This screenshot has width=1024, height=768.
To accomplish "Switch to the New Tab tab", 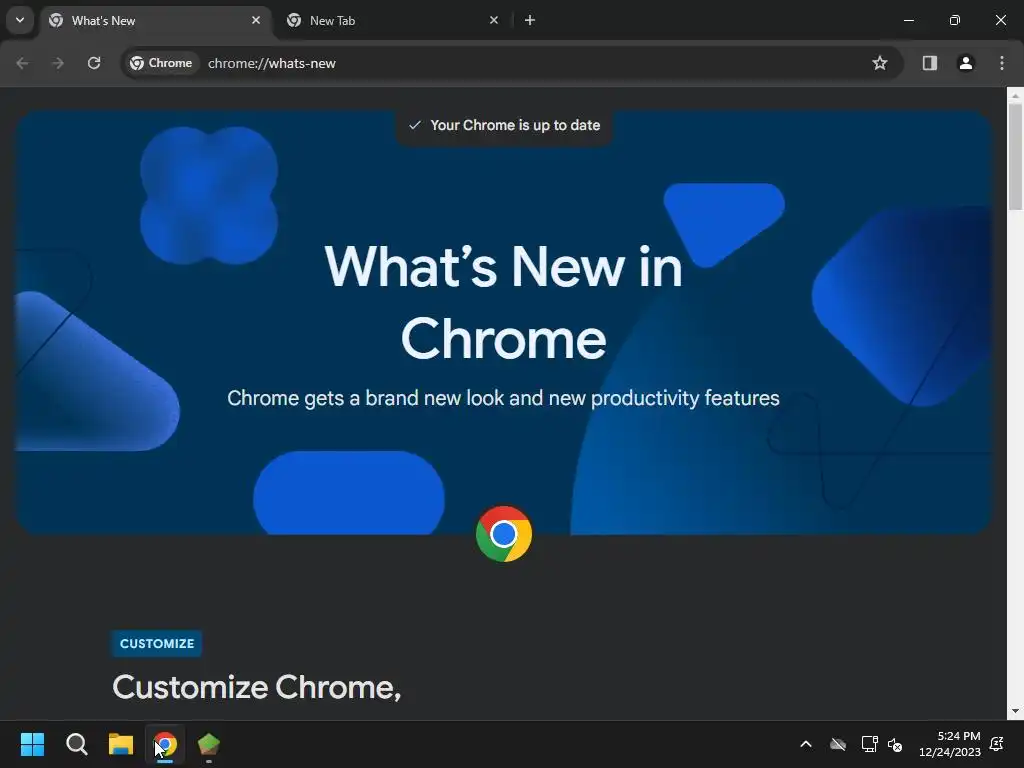I will pos(394,21).
